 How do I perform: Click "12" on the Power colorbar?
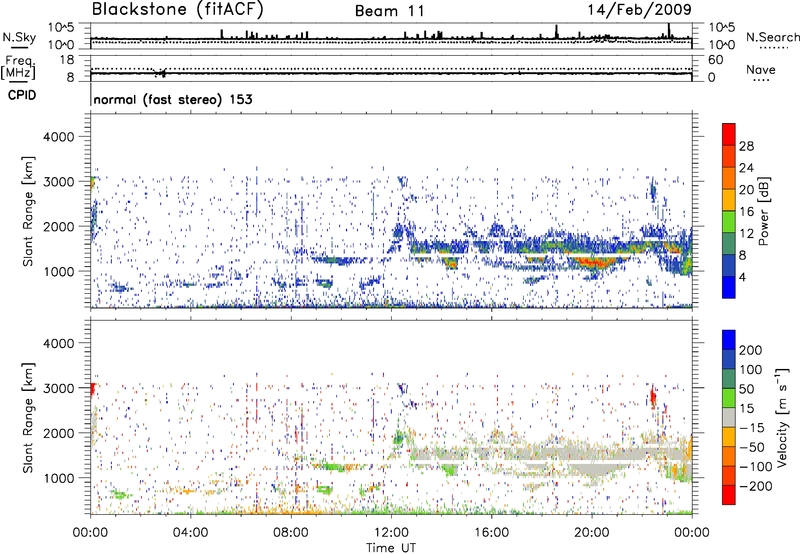[x=746, y=234]
